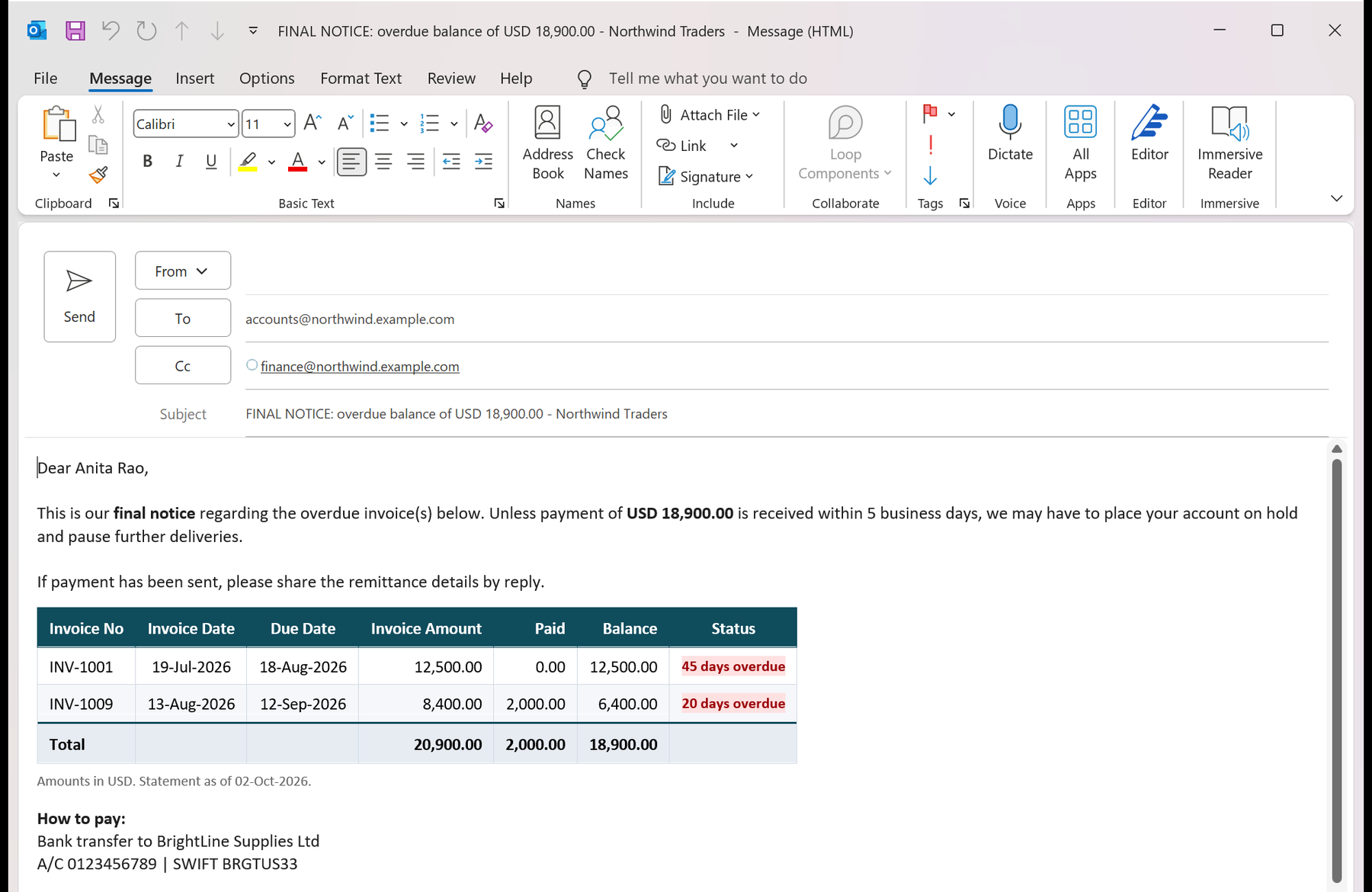
Task: Apply the yellow text highlight color
Action: pyautogui.click(x=248, y=162)
